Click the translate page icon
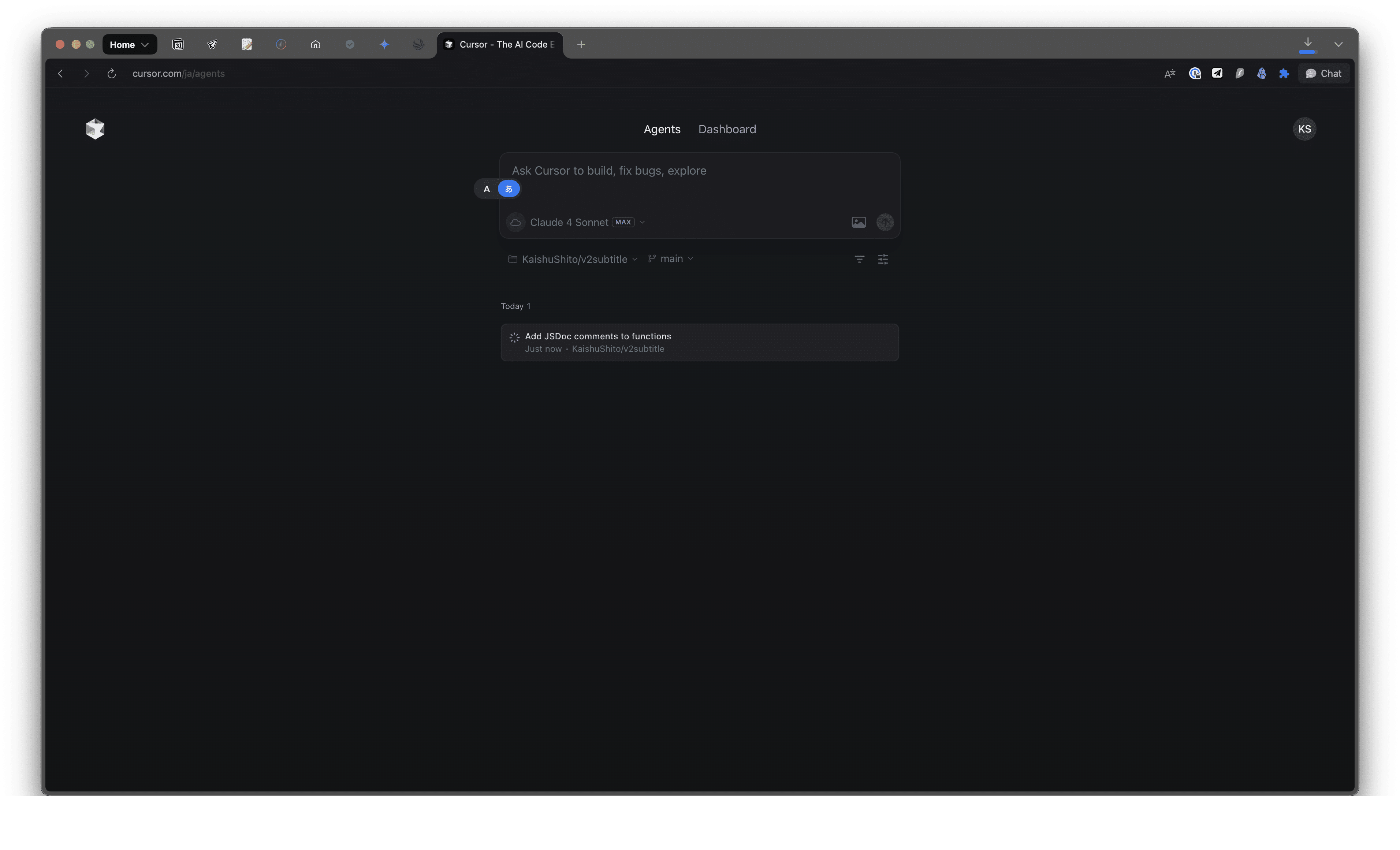This screenshot has height=850, width=1400. (1169, 74)
